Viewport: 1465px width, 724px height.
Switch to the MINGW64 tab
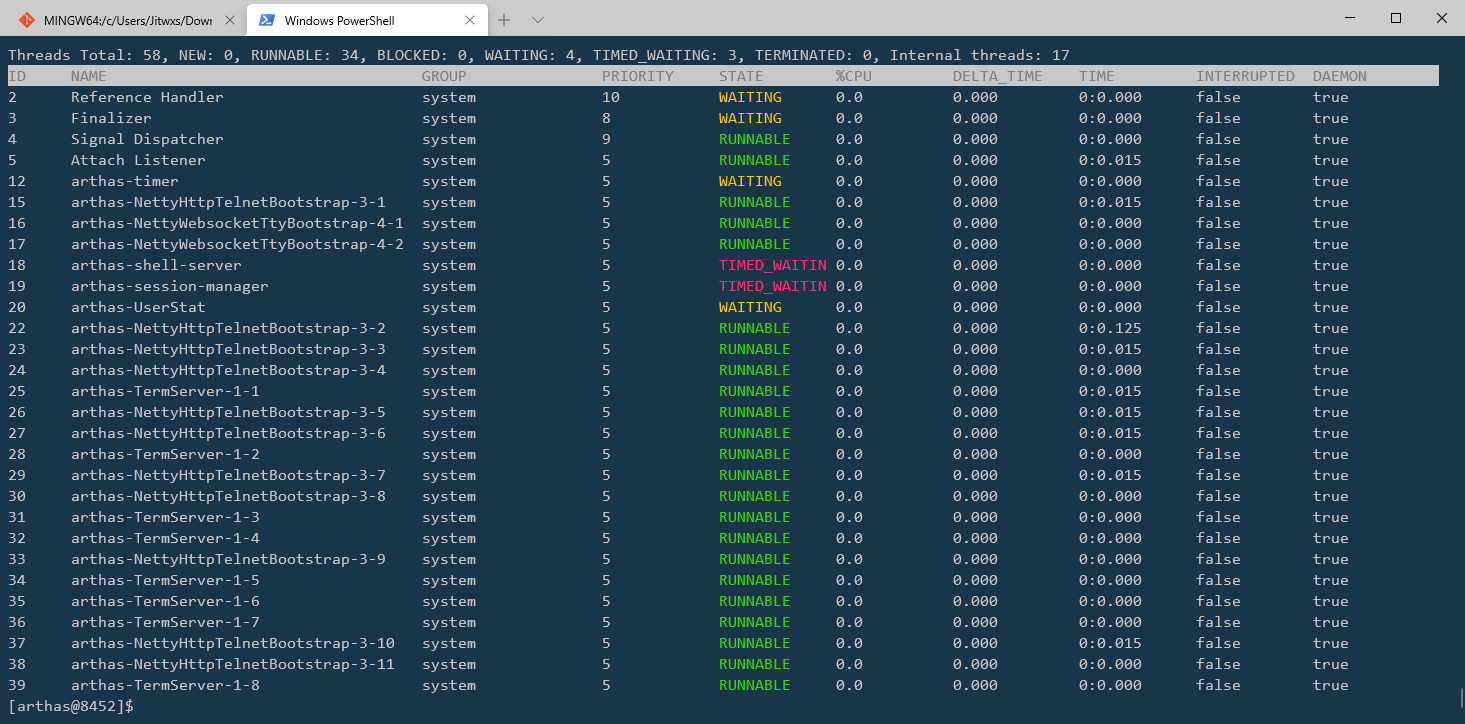[128, 20]
